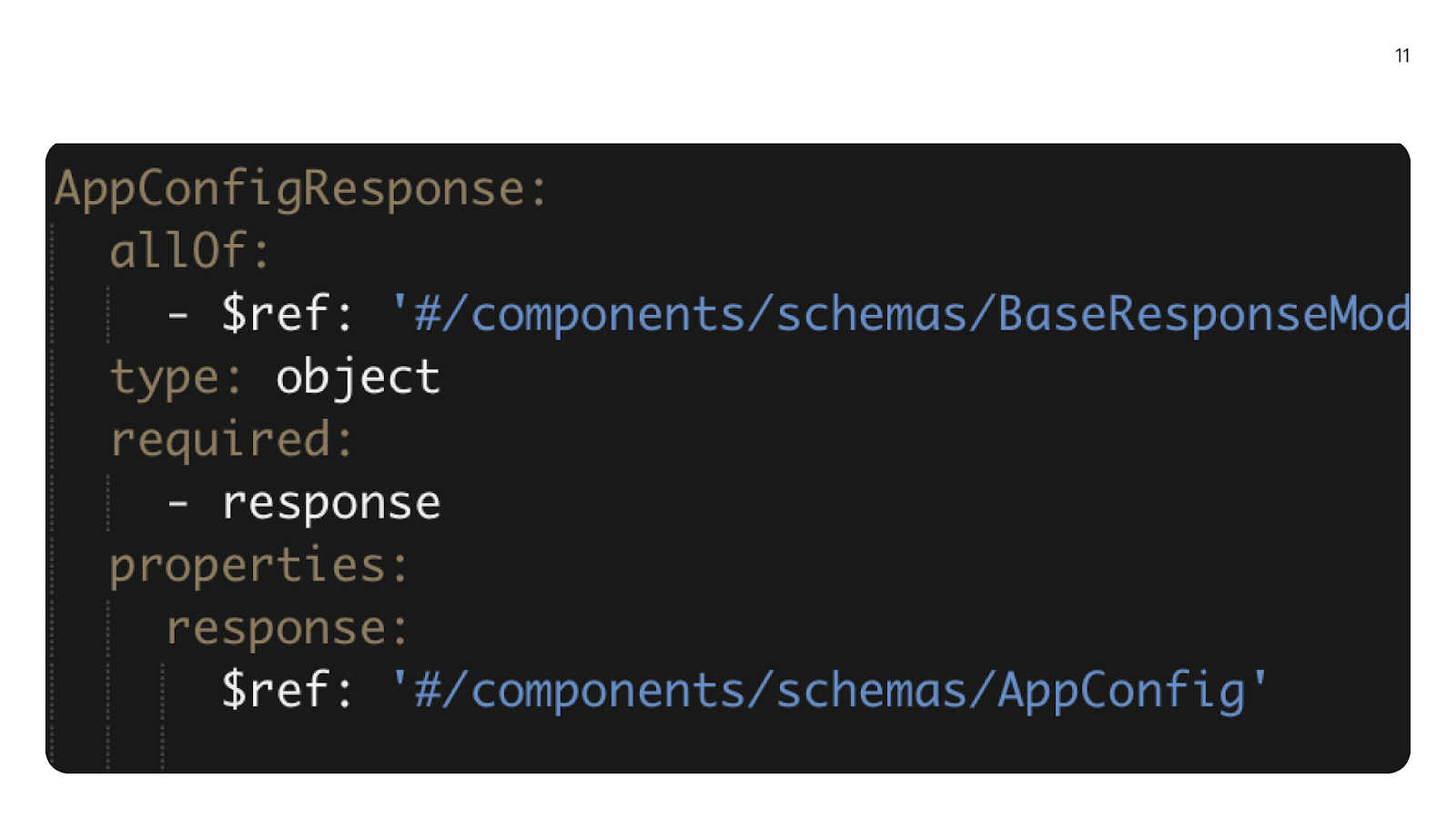Image resolution: width=1456 pixels, height=819 pixels.
Task: Open the BaseResponseMod text in the truncated path
Action: [x=1203, y=314]
